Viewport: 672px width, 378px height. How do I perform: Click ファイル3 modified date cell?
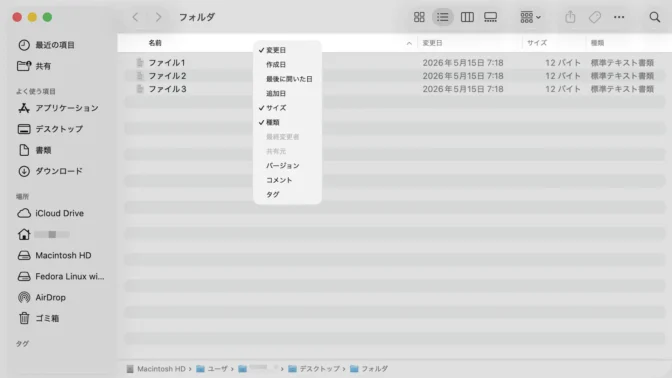pos(463,89)
